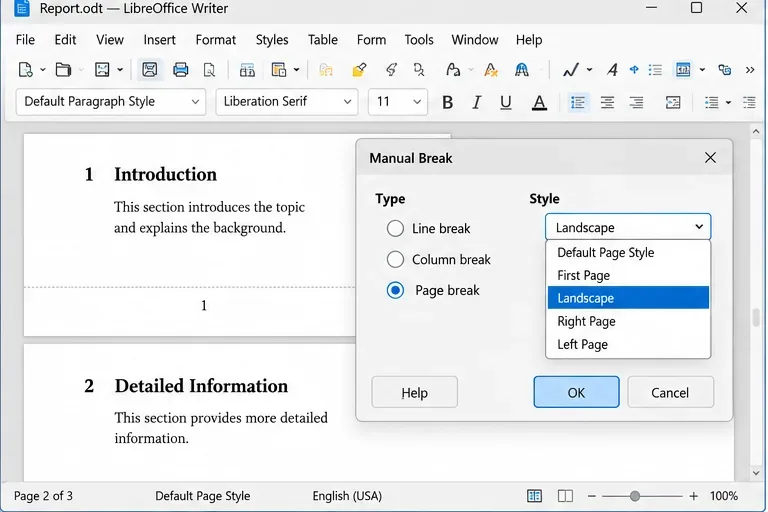This screenshot has height=512, width=768.
Task: Switch to book view icon in the status bar
Action: [x=534, y=496]
